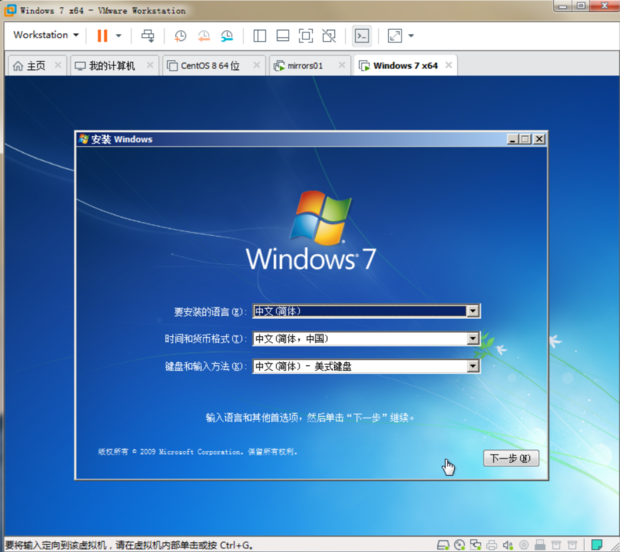Screen dimensions: 620x552
Task: Revert to the previous snapshot icon
Action: coord(204,36)
